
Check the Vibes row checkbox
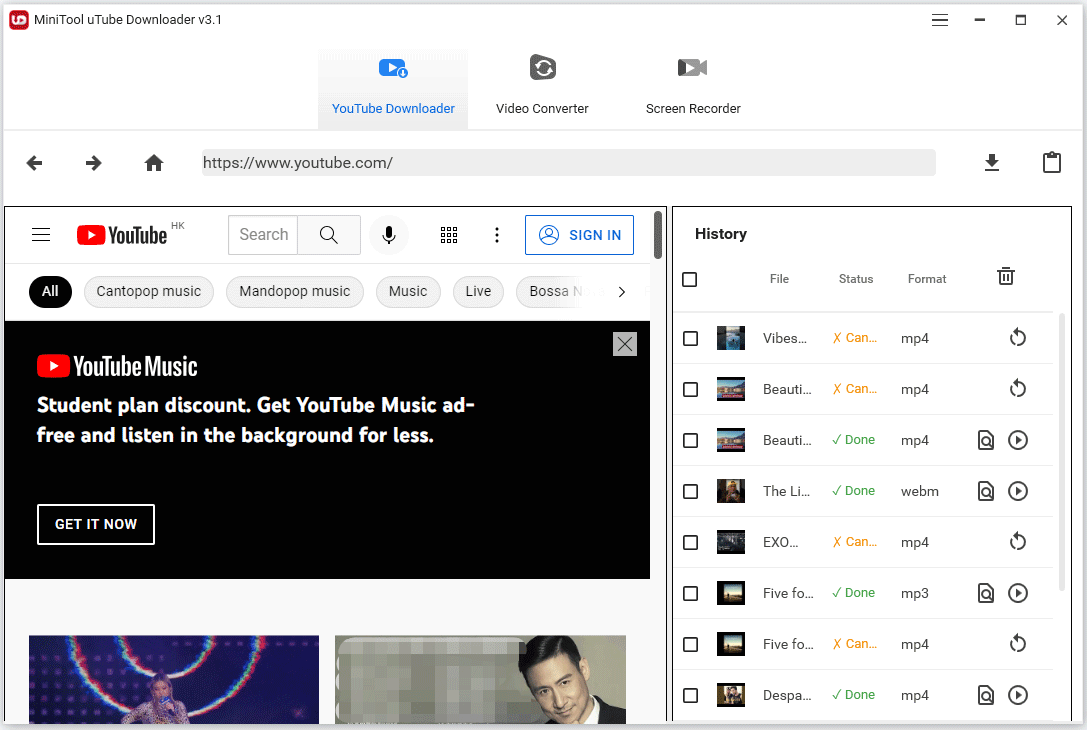[x=690, y=338]
